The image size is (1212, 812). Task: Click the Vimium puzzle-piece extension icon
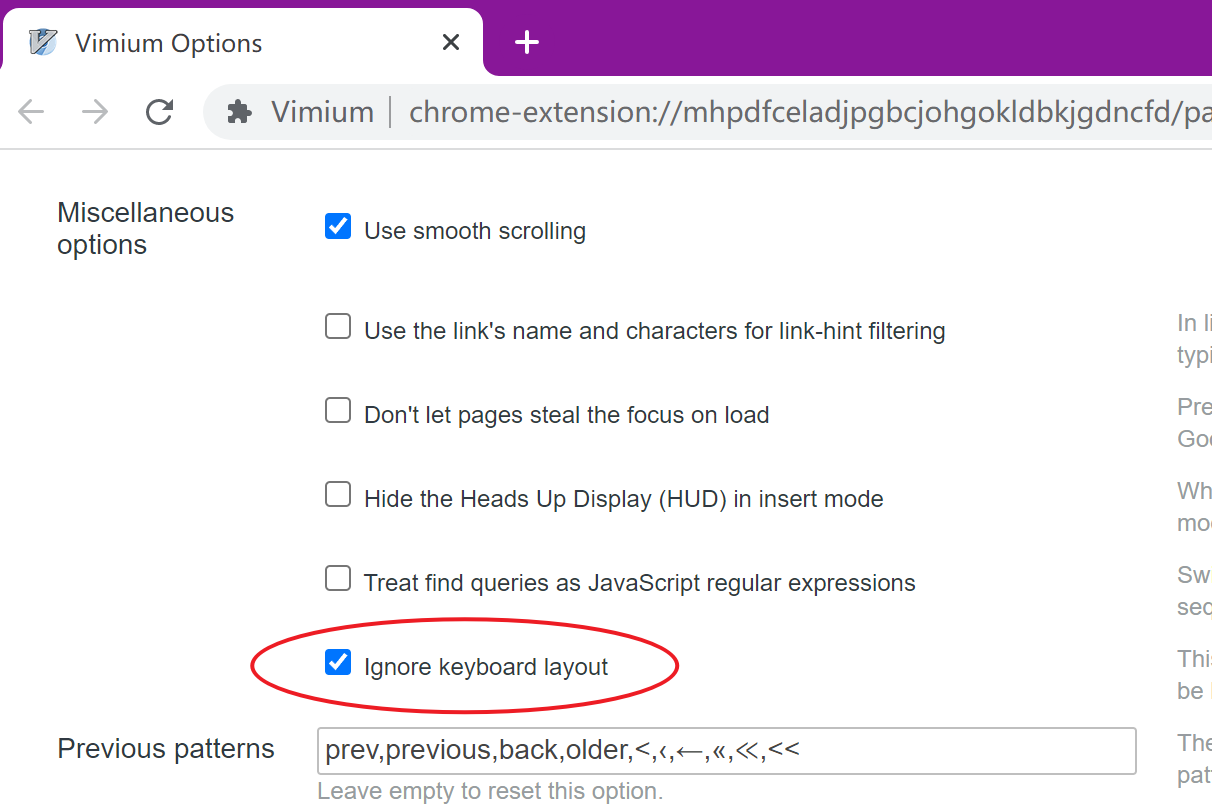click(238, 112)
